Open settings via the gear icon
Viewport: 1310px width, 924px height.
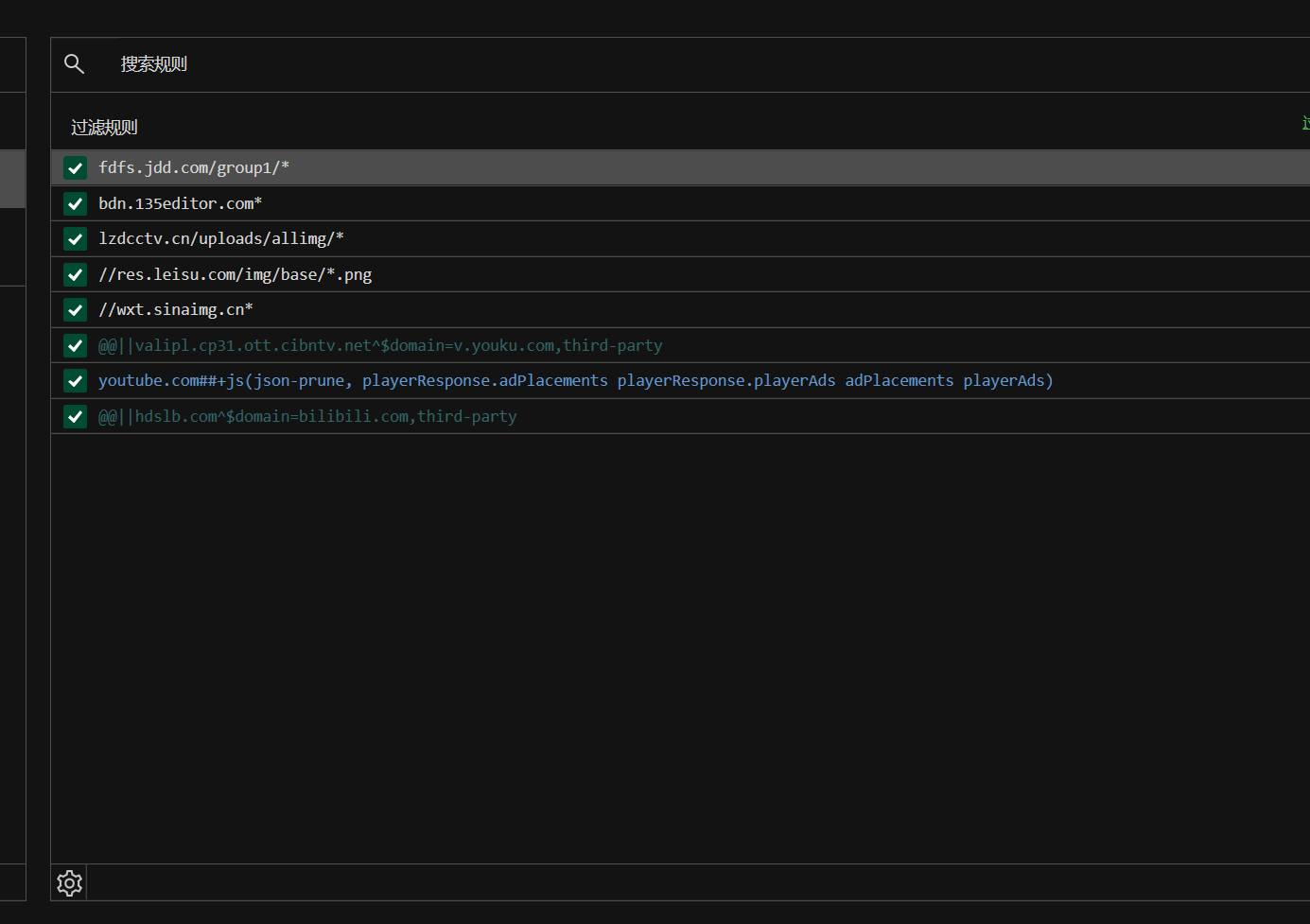[70, 883]
